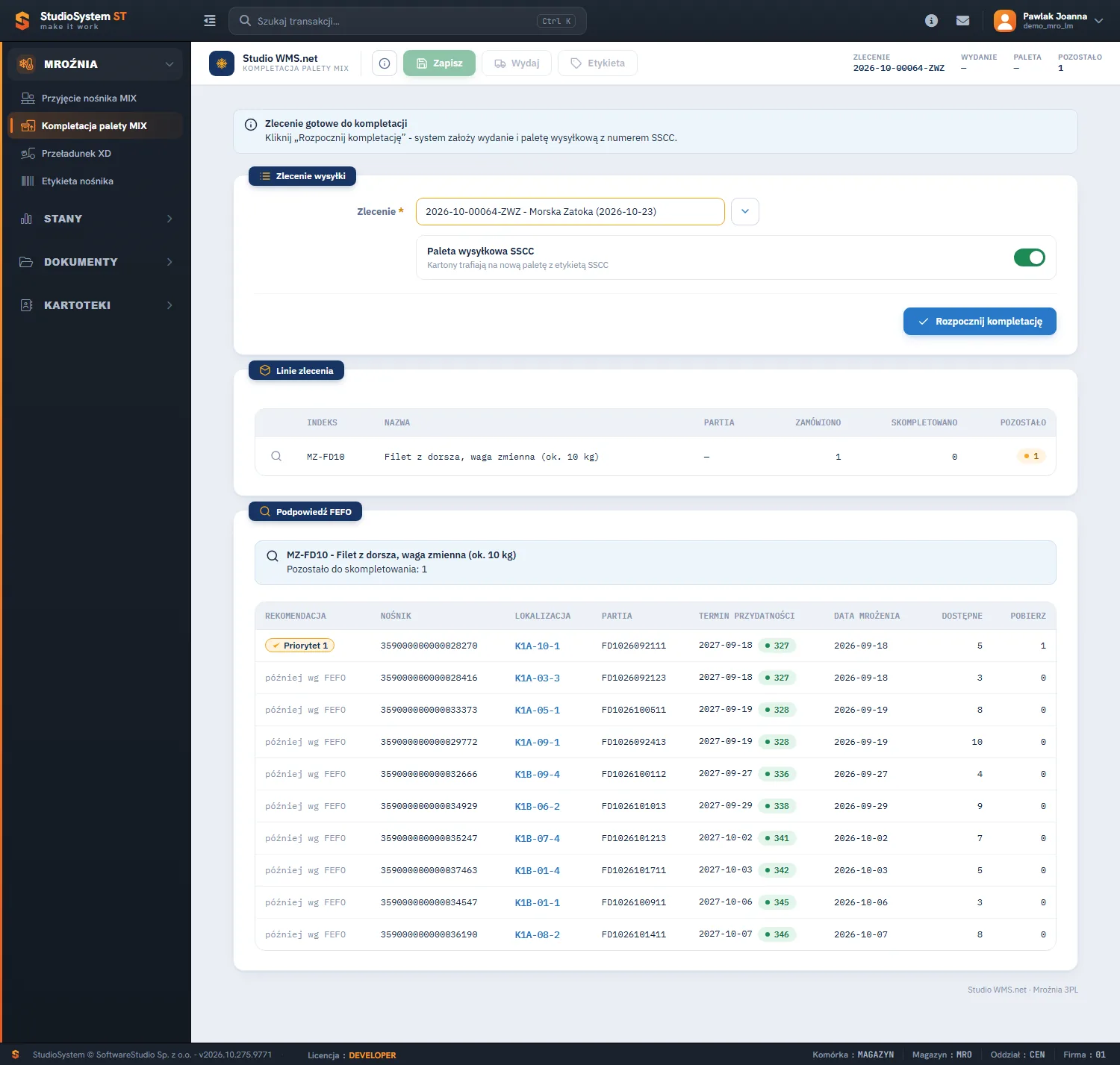This screenshot has width=1120, height=1065.
Task: Click the search icon in the transaction search bar
Action: click(245, 21)
